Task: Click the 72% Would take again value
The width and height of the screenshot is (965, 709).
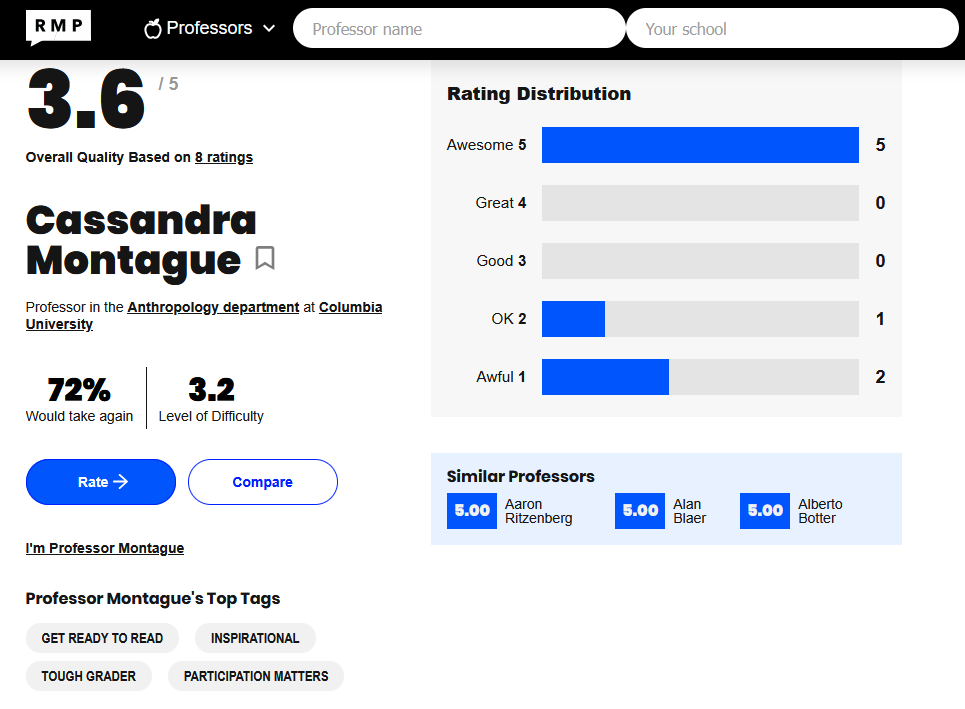Action: [x=79, y=390]
